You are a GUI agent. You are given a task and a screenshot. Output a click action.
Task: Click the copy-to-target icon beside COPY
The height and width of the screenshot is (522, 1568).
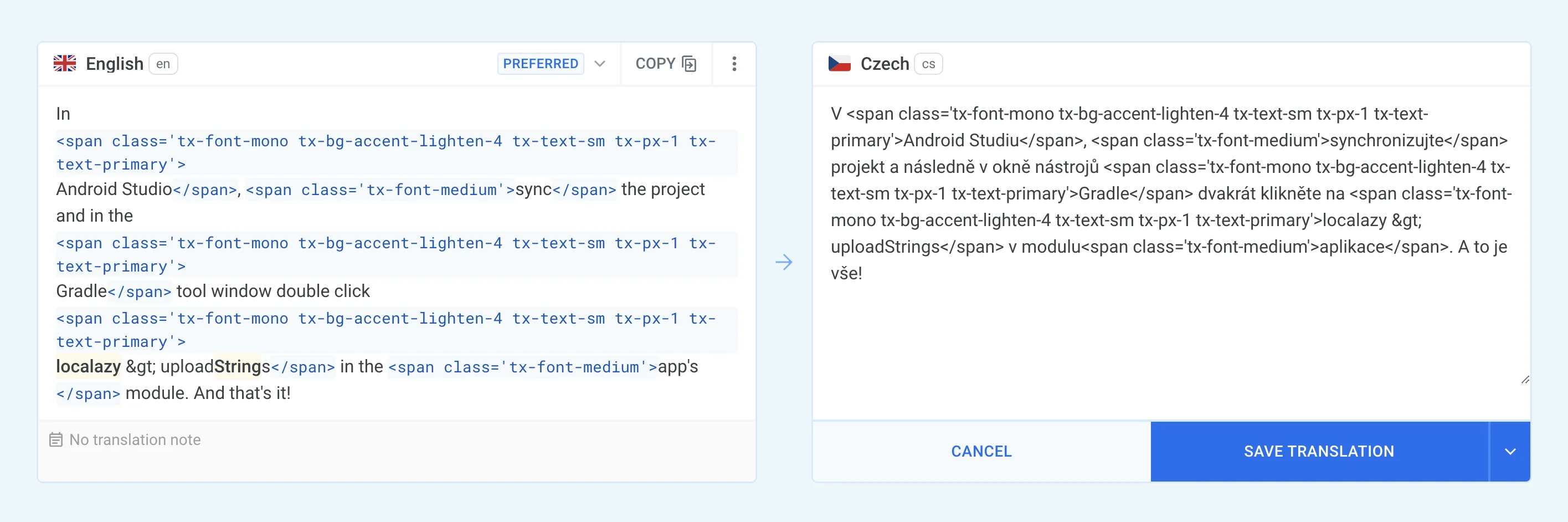(x=688, y=63)
